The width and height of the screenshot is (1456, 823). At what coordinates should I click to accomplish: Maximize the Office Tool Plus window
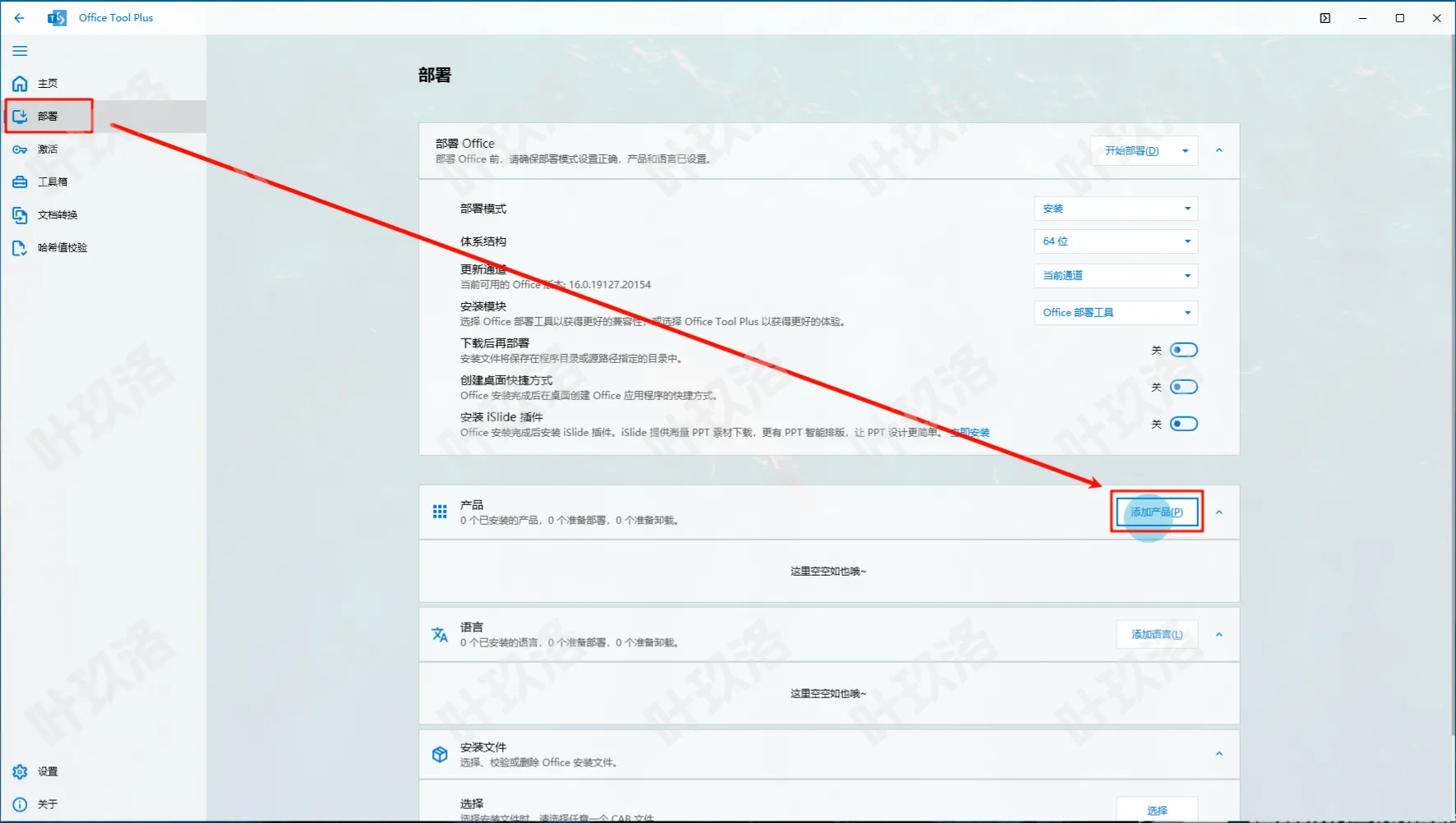tap(1400, 18)
